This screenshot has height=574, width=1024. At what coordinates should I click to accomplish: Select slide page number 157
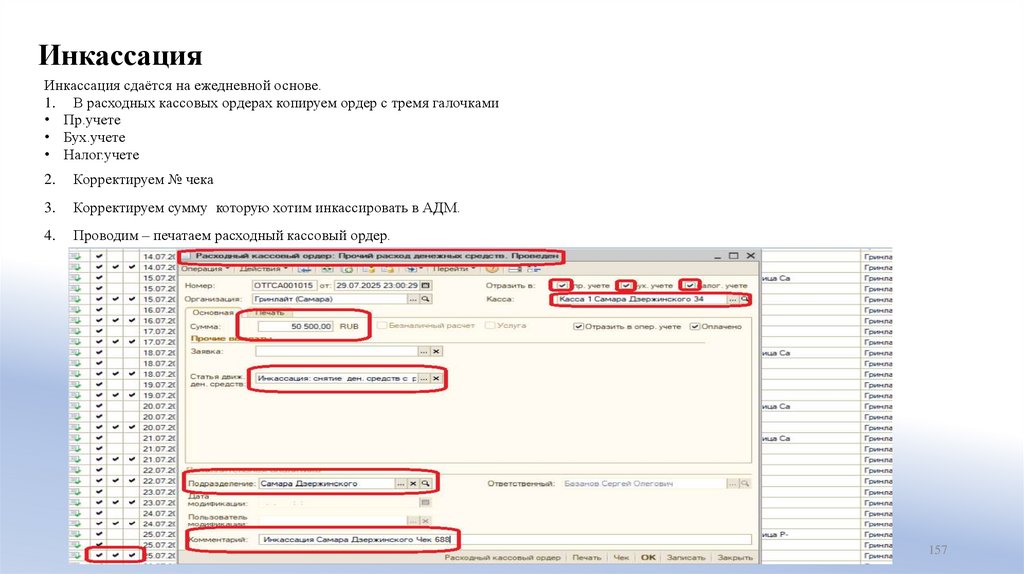(x=938, y=550)
